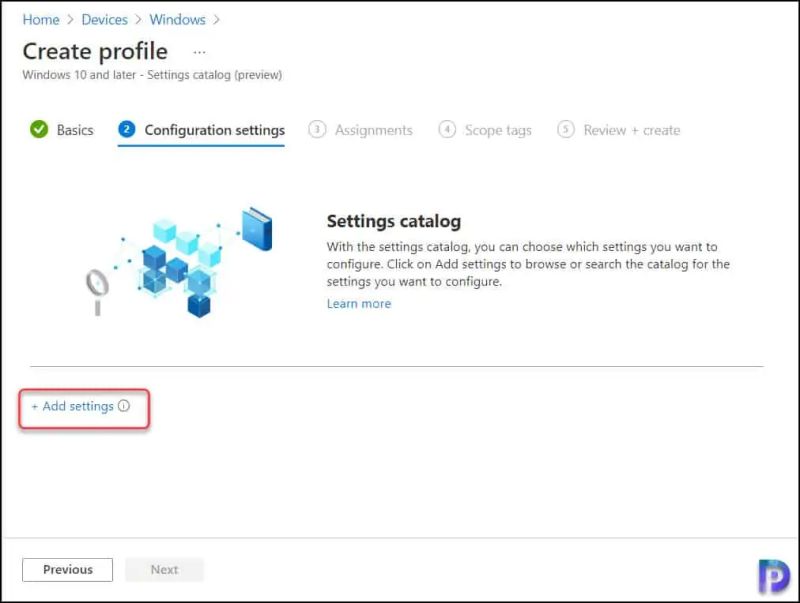Open the Learn more link
This screenshot has height=603, width=800.
click(358, 303)
